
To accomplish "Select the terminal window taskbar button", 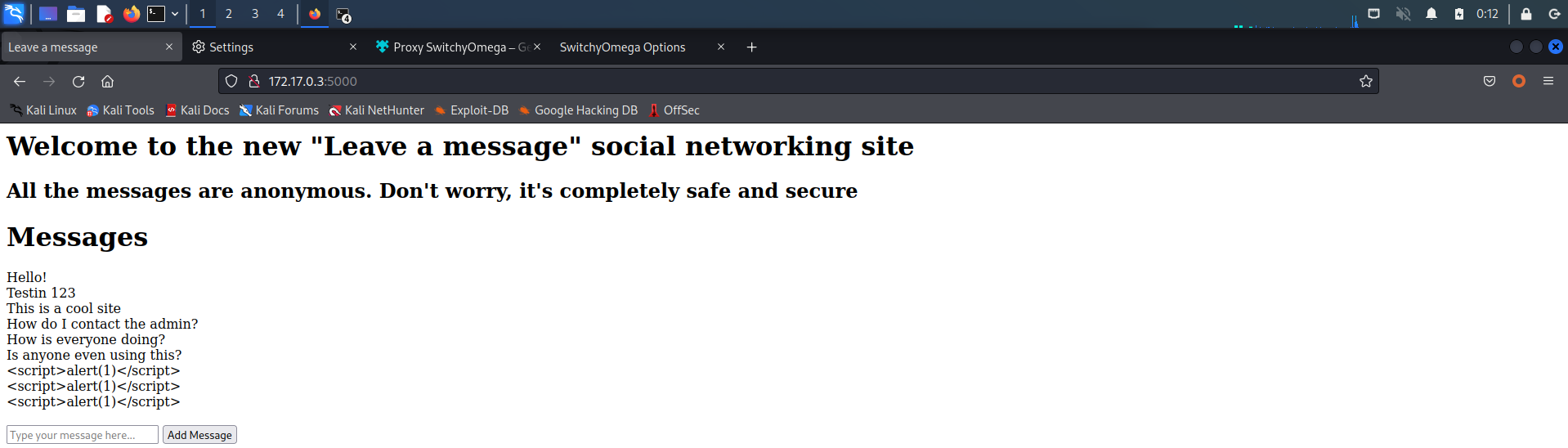I will click(x=343, y=15).
